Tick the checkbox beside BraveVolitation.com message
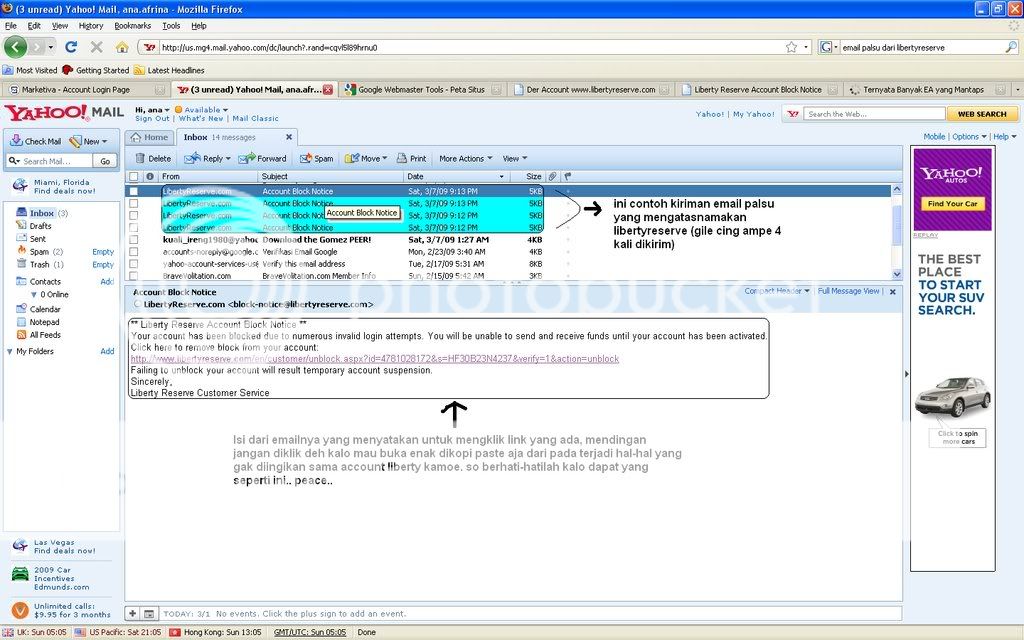Screen dimensions: 1024x640 point(134,276)
